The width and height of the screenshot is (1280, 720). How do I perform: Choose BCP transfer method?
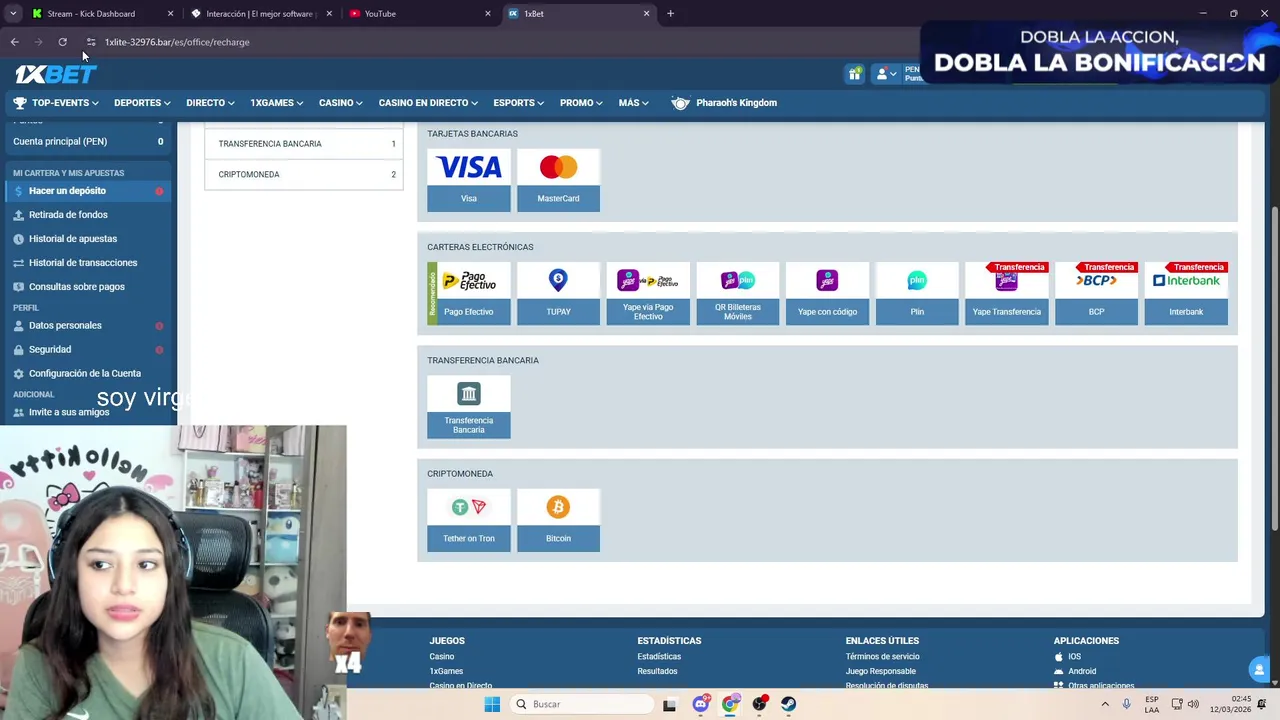1096,293
